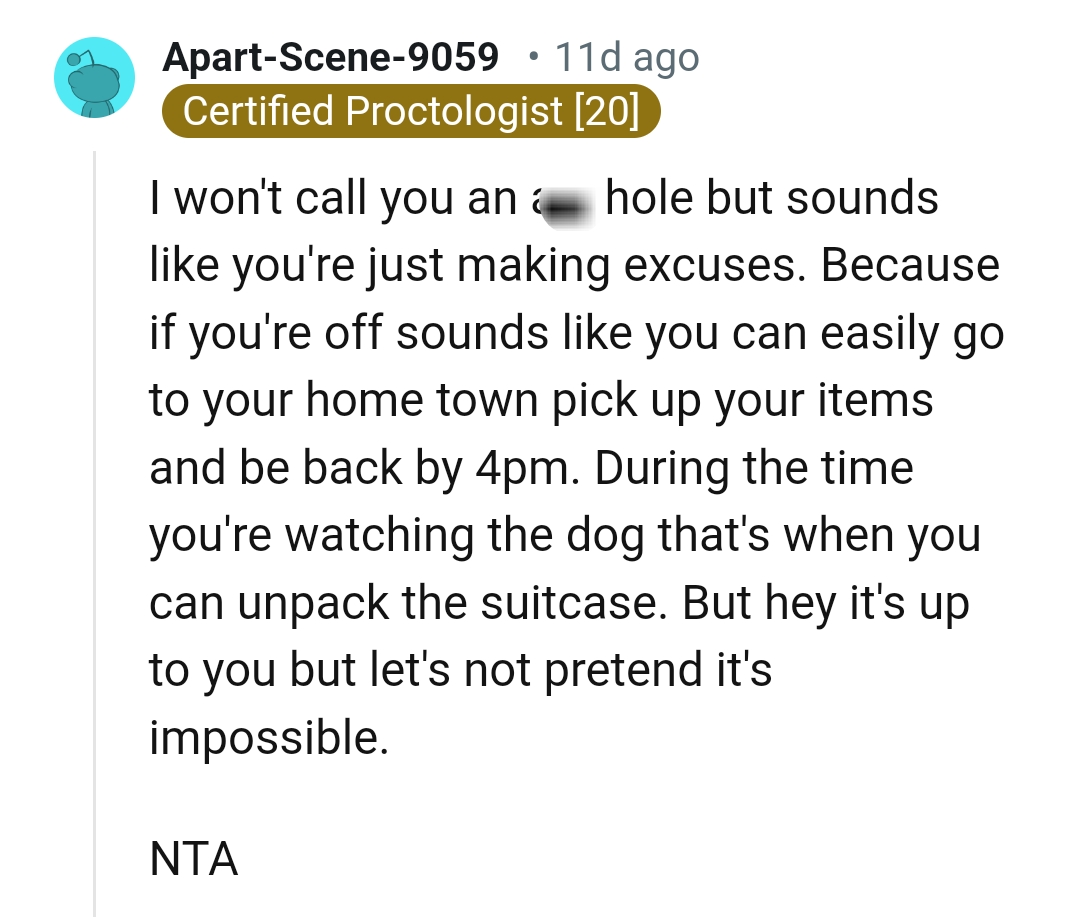Click the first line starting I won't call
The image size is (1080, 917).
[543, 198]
